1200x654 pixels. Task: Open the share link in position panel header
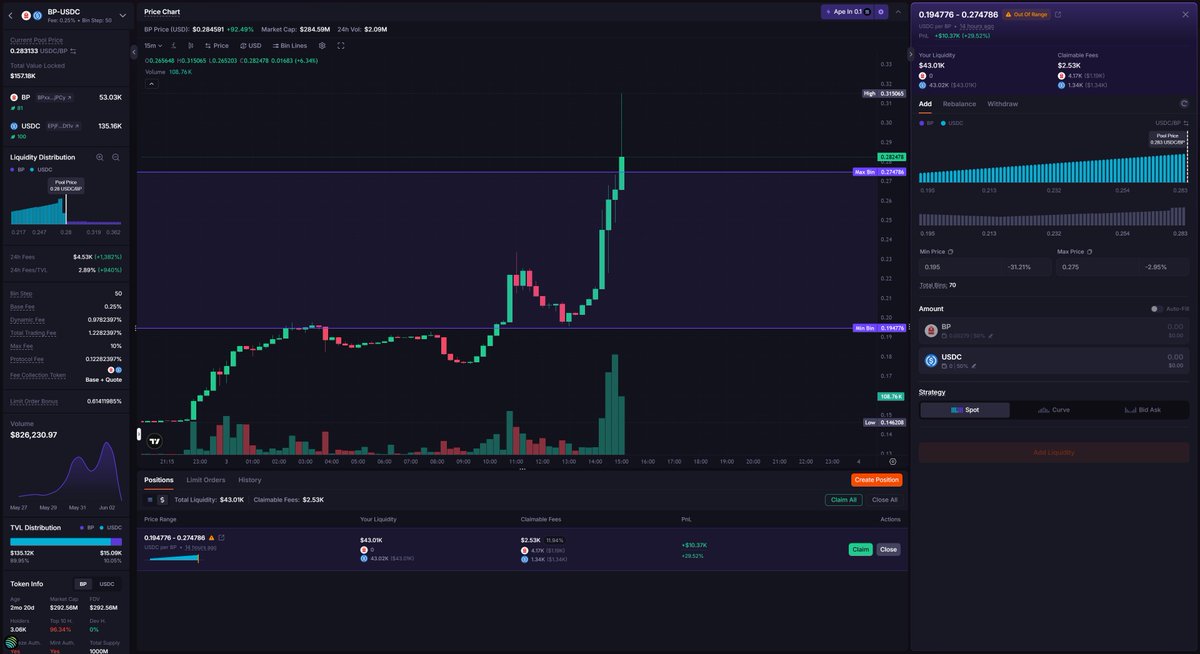(x=1058, y=14)
